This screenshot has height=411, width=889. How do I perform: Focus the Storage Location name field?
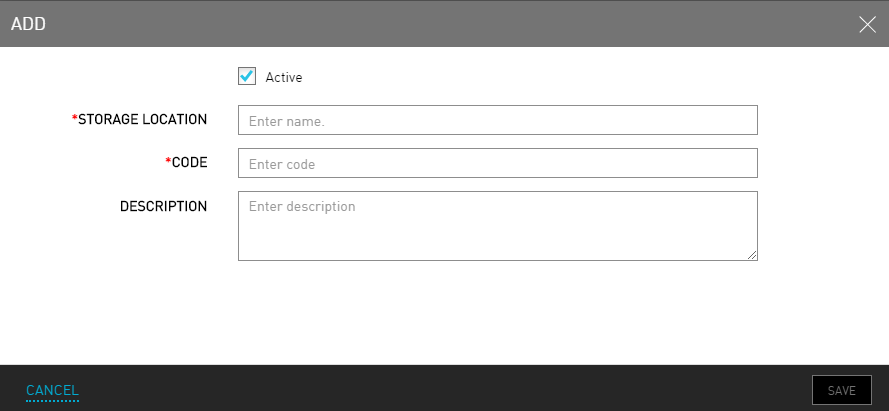click(498, 120)
